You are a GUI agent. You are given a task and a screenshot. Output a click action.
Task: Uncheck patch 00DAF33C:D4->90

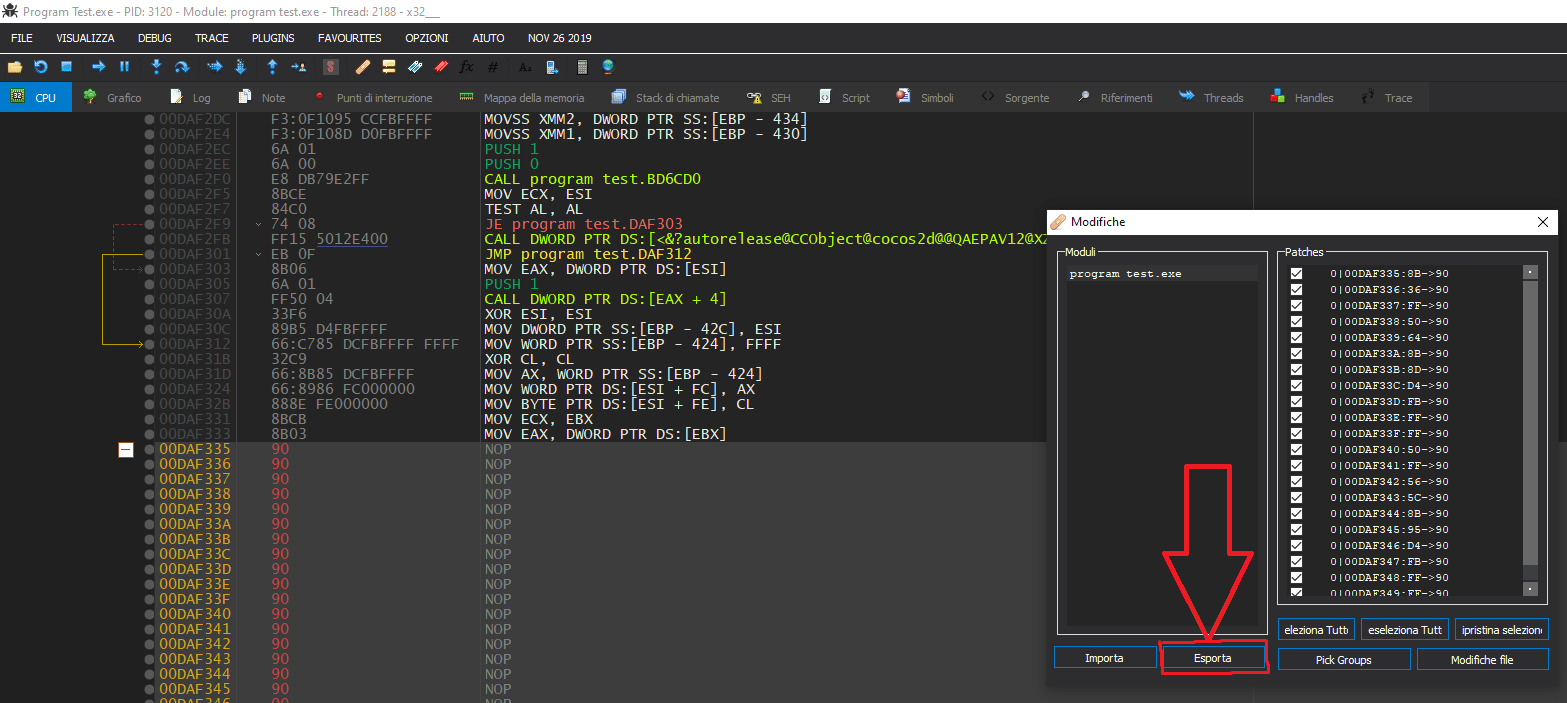point(1297,385)
